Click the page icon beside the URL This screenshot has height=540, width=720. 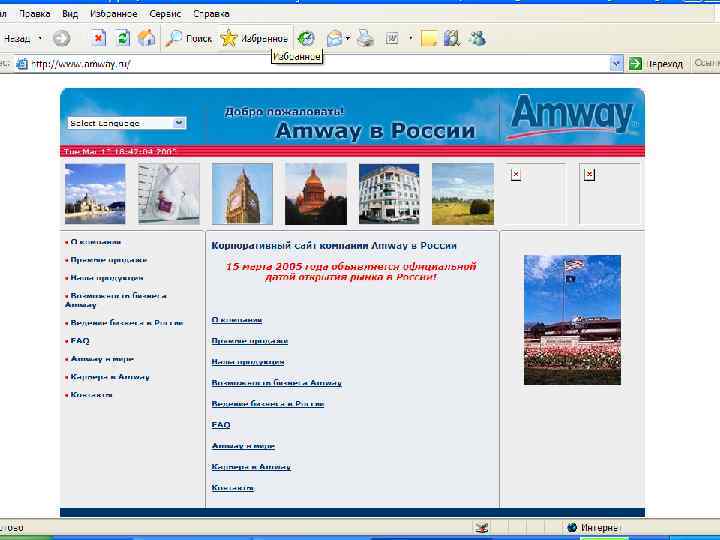pos(22,64)
